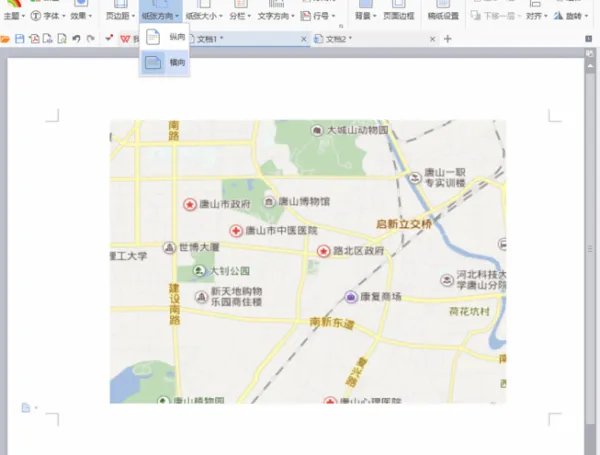The height and width of the screenshot is (455, 600).
Task: Click the 页面边框 page border icon
Action: coord(399,4)
